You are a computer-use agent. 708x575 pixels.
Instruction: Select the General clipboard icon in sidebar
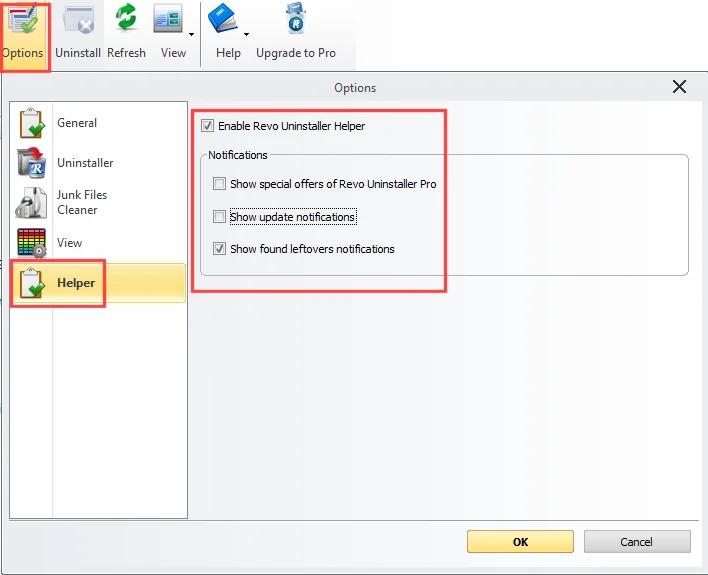click(32, 123)
